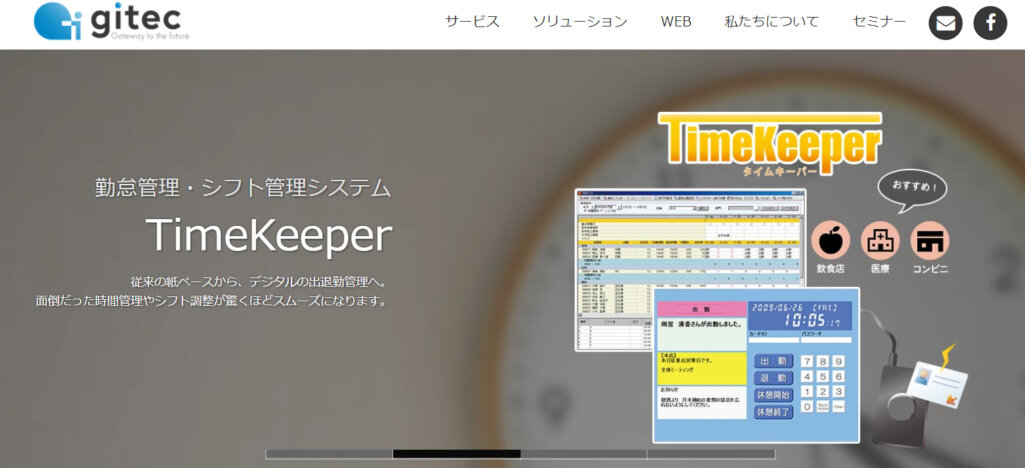The height and width of the screenshot is (468, 1025).
Task: Click the 勤怠管理・シフト管理システム heading
Action: click(243, 188)
